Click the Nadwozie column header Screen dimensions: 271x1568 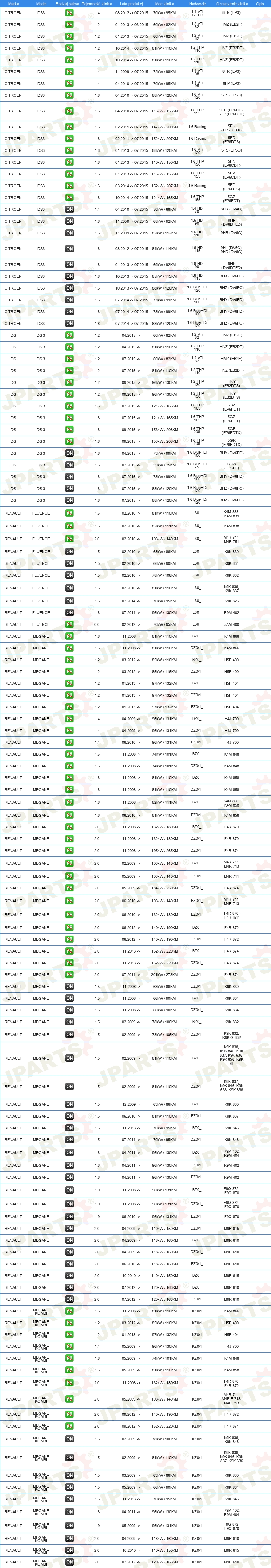197,4
